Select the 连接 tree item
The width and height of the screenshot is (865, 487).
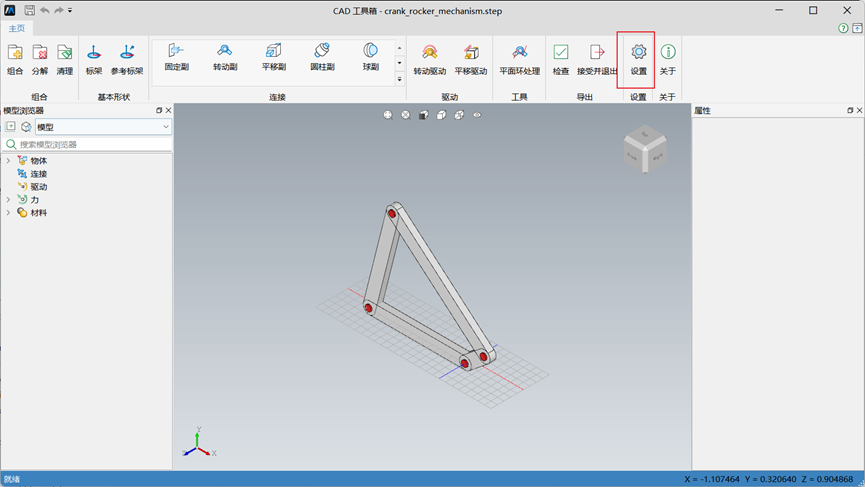coord(39,174)
